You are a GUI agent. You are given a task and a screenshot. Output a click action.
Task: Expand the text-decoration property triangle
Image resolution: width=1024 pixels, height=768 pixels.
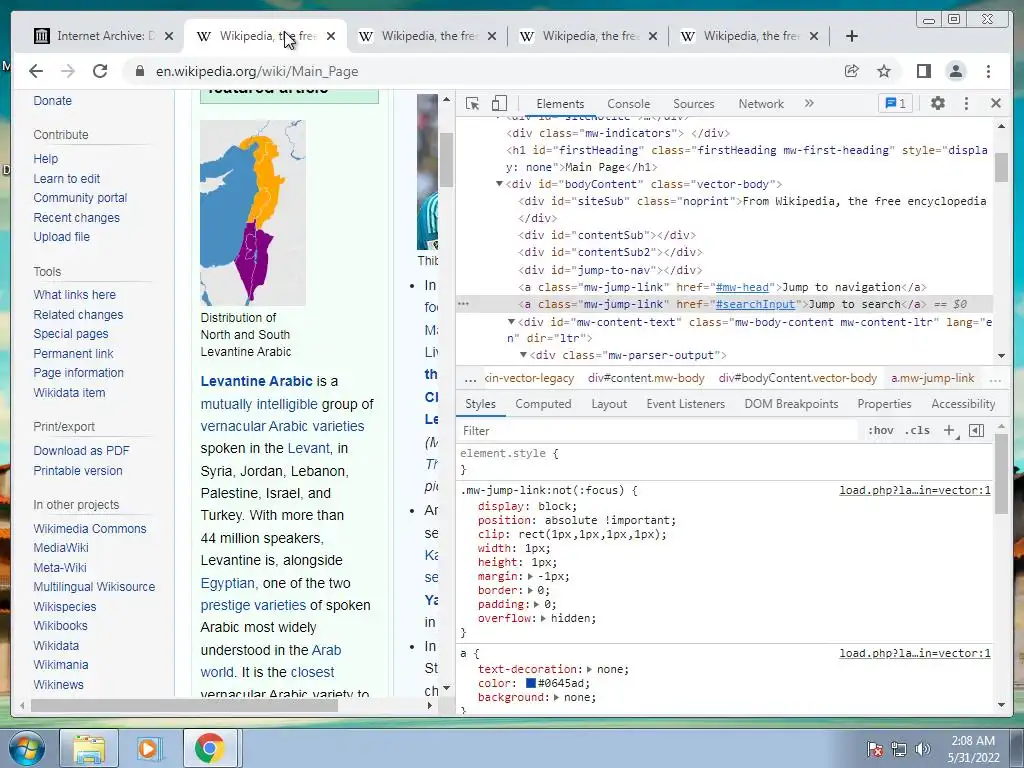589,669
